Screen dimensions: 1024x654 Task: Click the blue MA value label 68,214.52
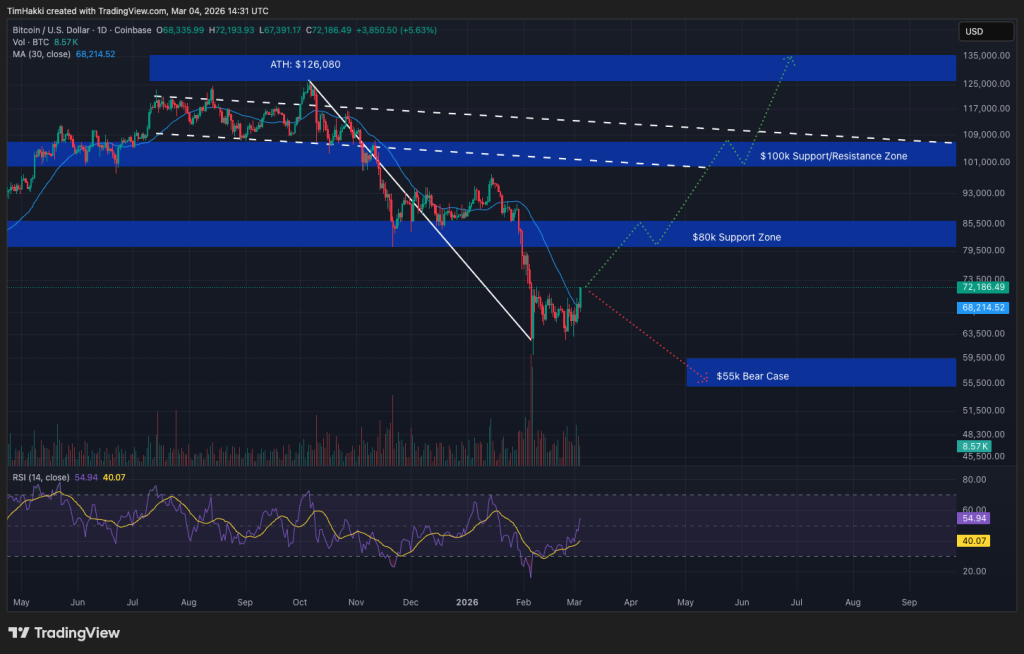983,308
